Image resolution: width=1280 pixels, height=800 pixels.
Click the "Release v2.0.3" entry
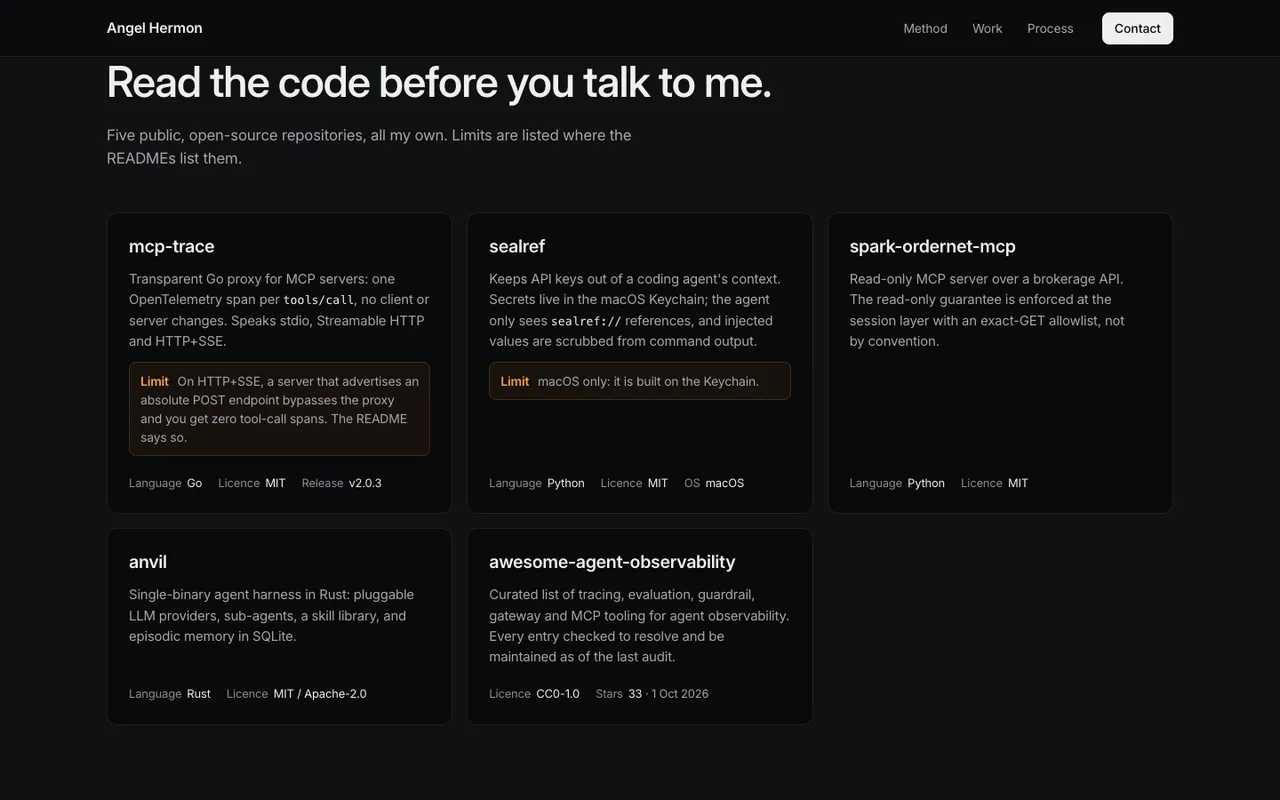342,483
